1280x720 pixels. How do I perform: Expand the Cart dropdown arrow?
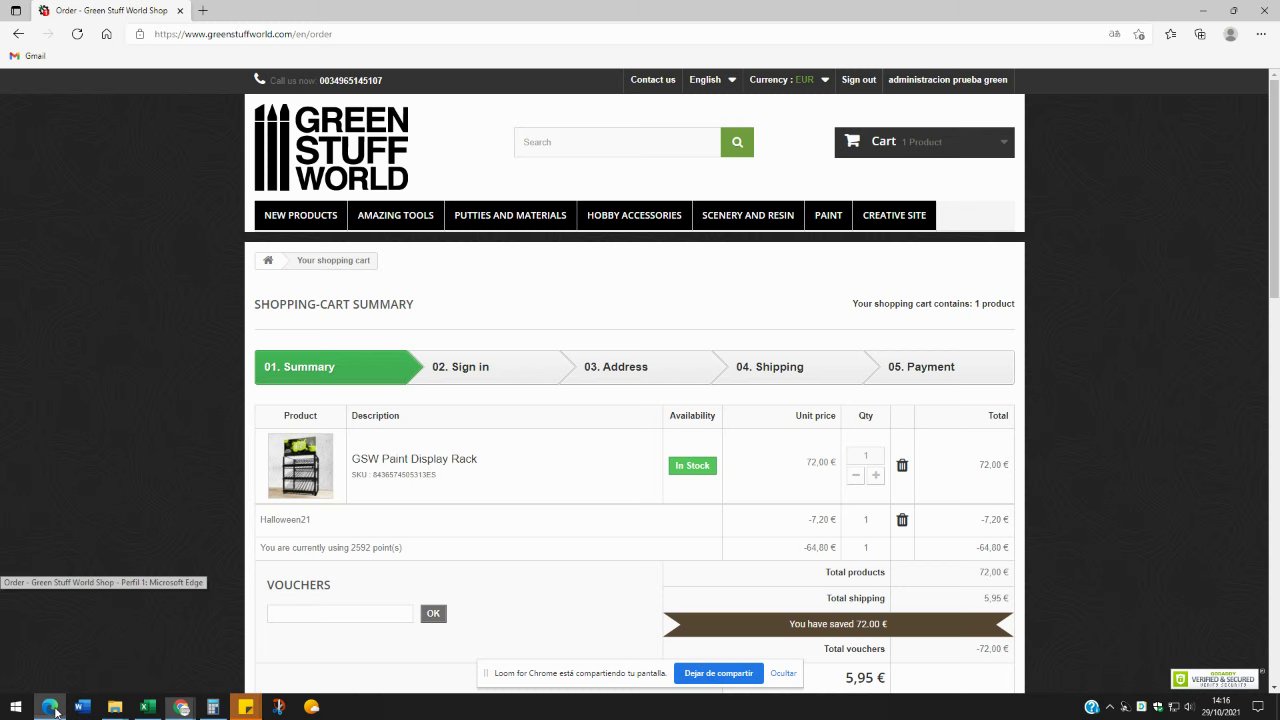1004,142
